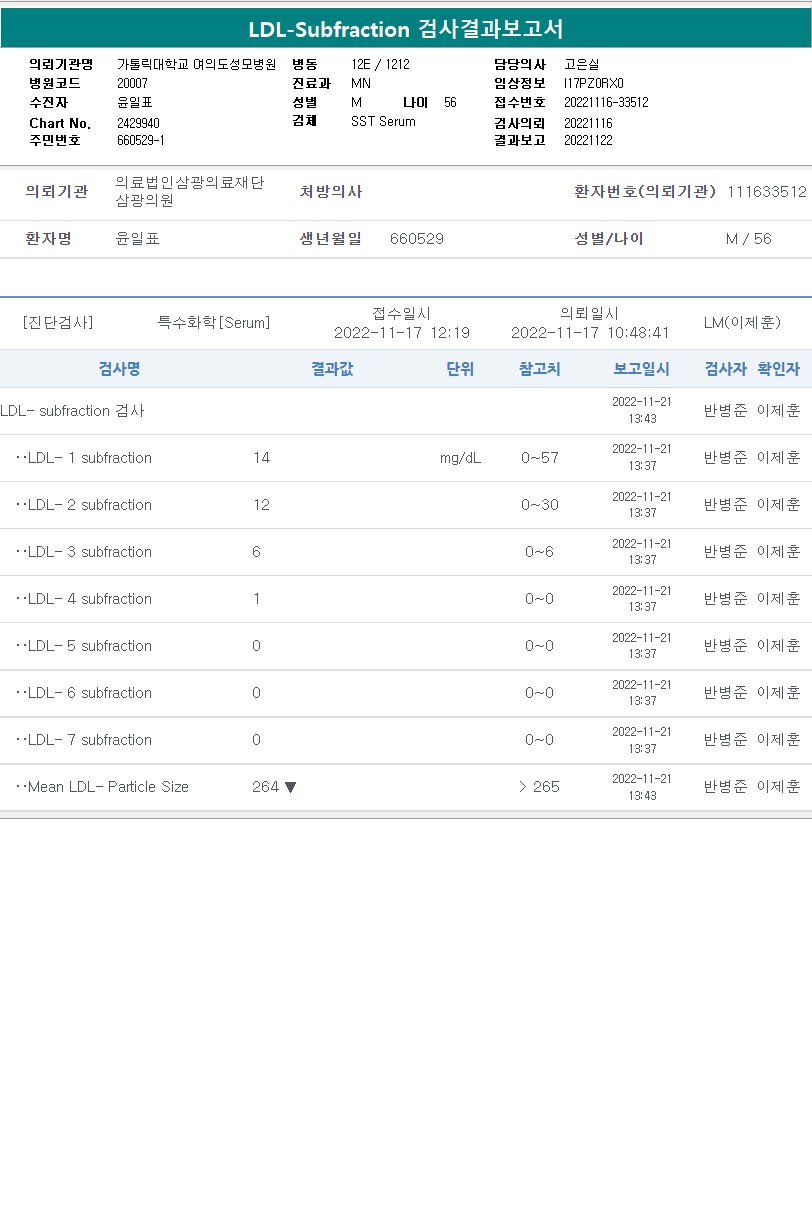812x1211 pixels.
Task: Click the 특수화학[Serum] section label
Action: click(x=213, y=323)
